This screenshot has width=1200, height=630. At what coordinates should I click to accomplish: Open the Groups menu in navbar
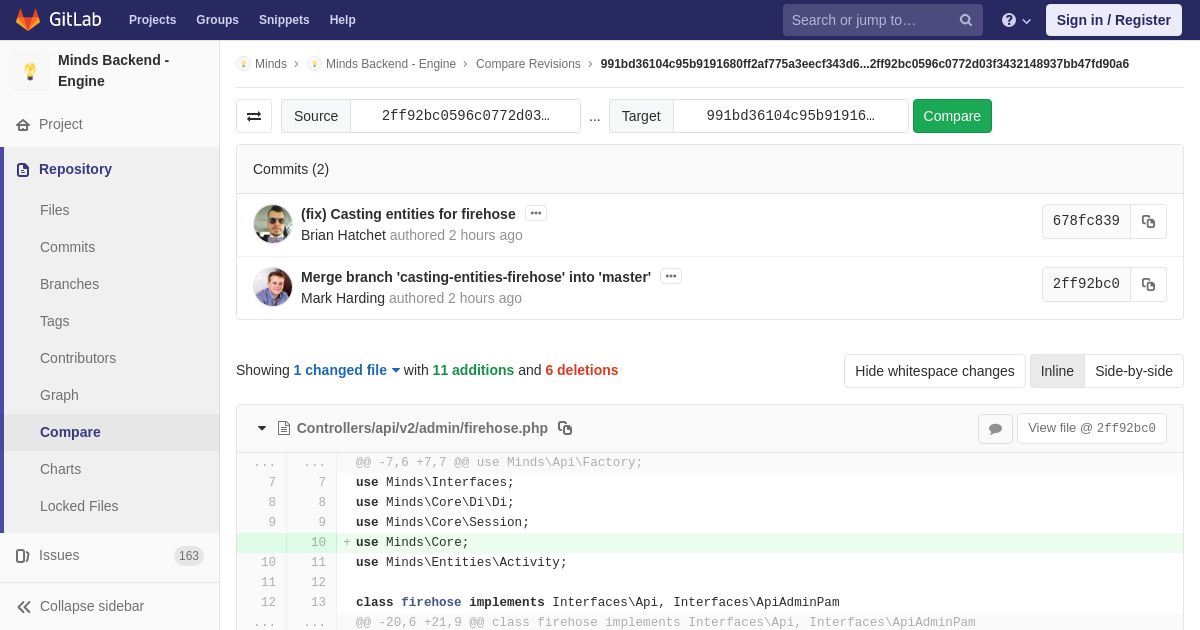coord(217,20)
